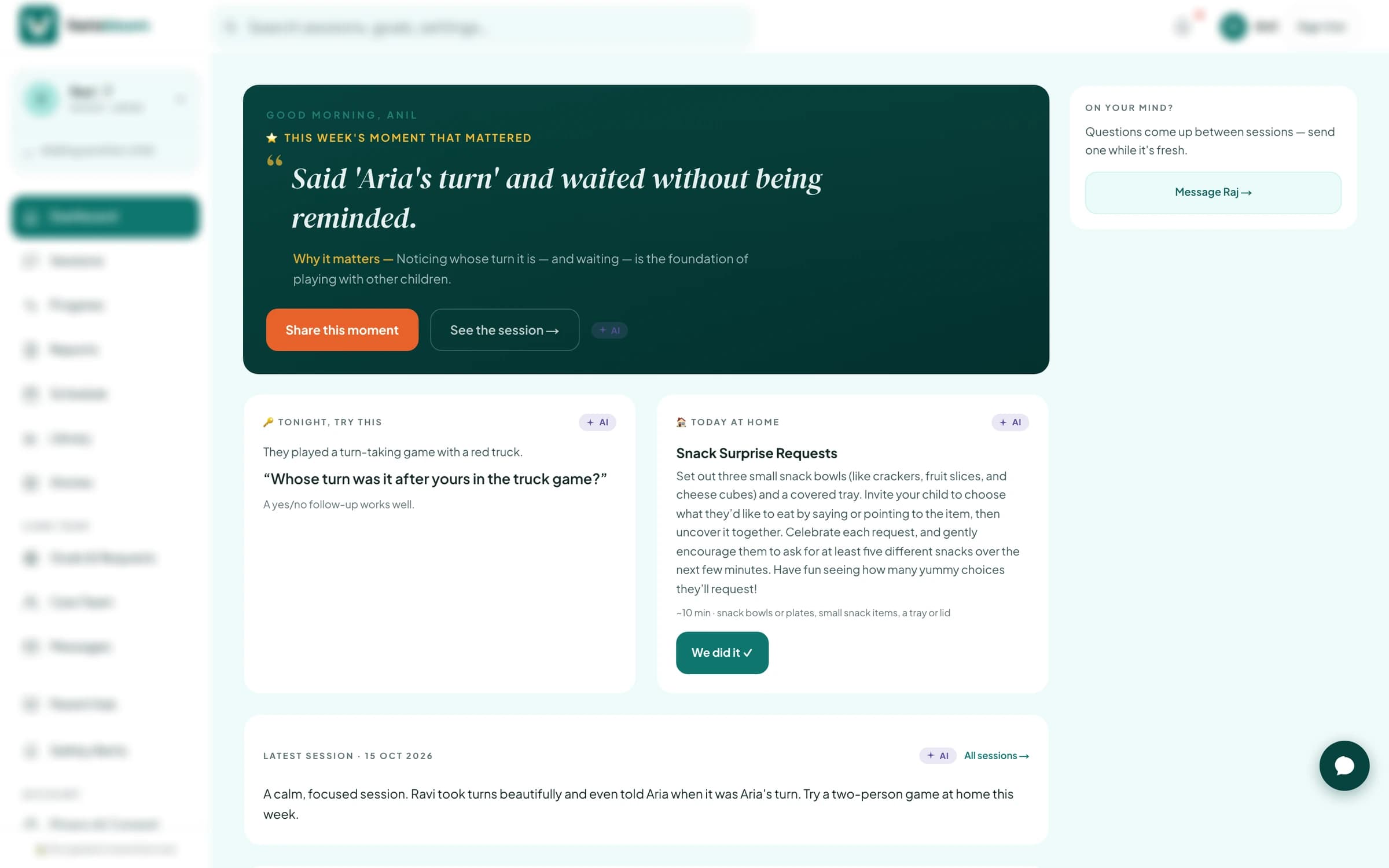The width and height of the screenshot is (1389, 868).
Task: Click the orange Share this moment button
Action: [x=342, y=330]
